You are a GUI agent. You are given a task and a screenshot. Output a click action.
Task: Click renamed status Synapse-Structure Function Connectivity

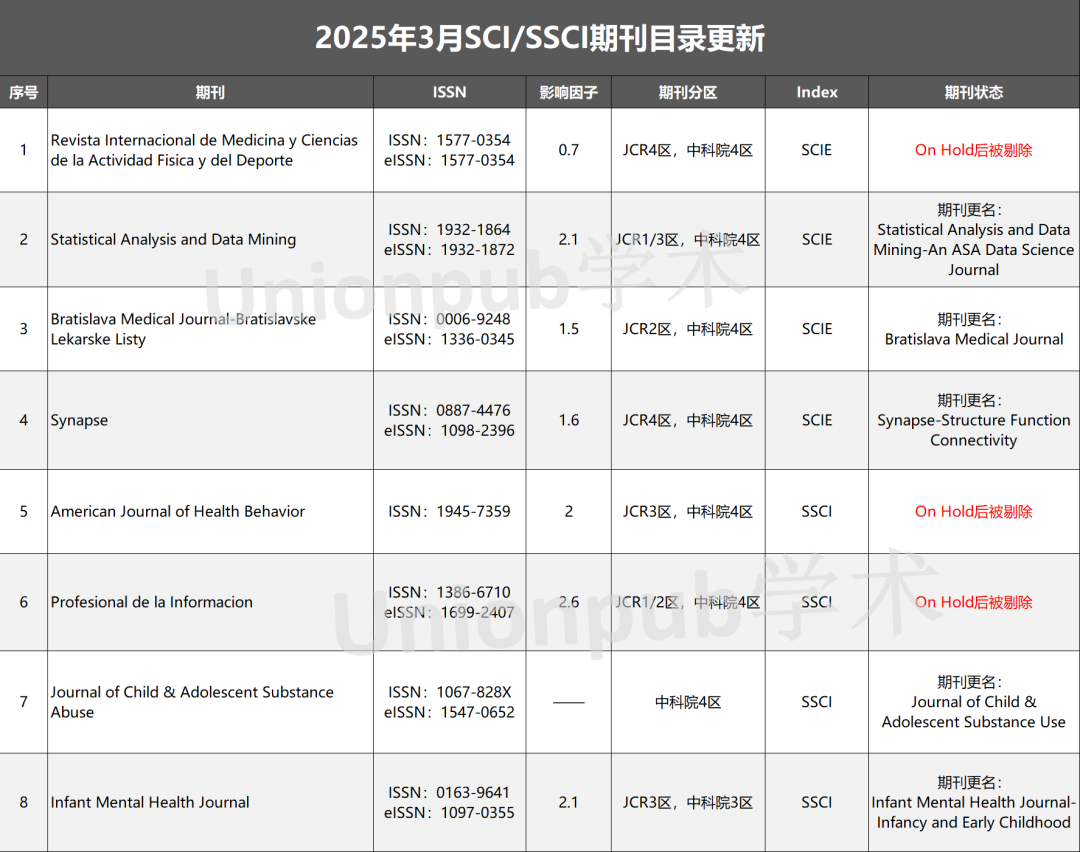974,420
